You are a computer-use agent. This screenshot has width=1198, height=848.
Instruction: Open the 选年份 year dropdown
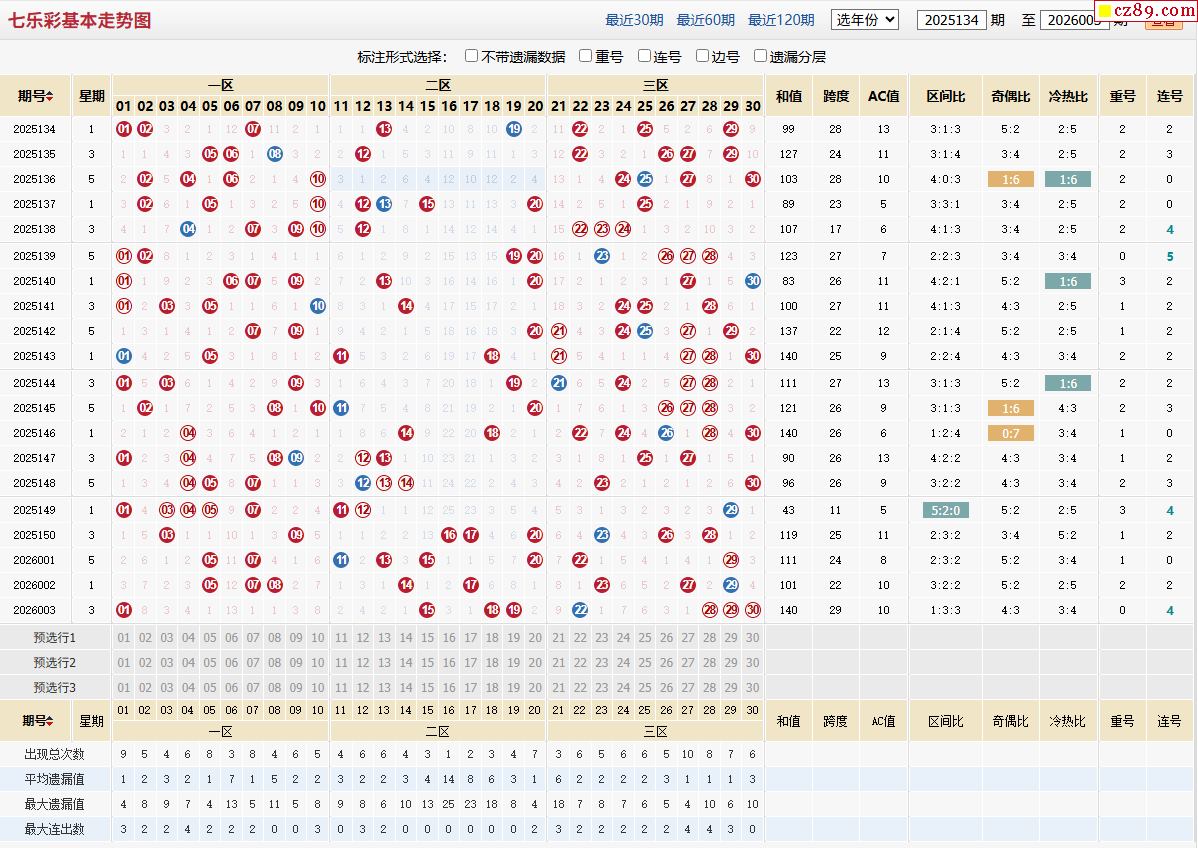865,19
